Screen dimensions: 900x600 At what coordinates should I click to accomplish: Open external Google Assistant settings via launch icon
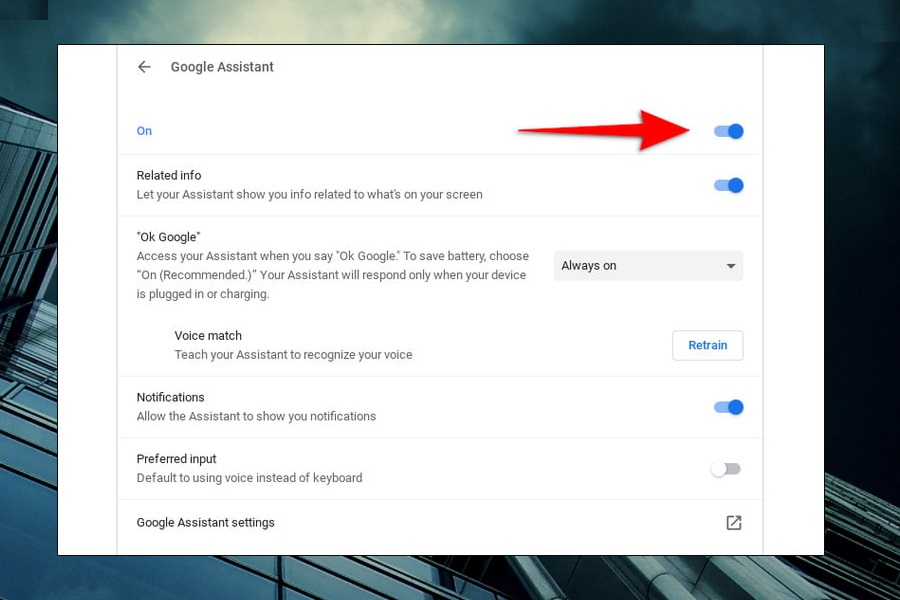pos(734,522)
